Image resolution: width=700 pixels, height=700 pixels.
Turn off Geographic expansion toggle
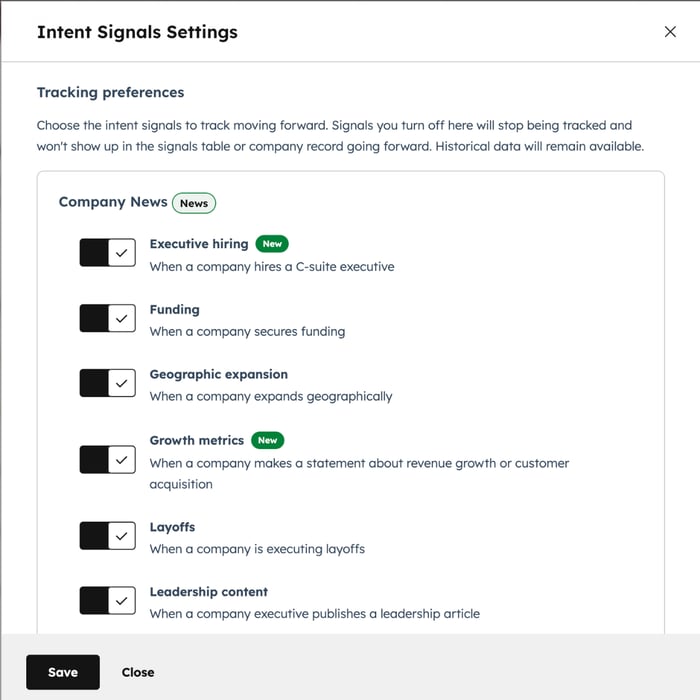coord(107,383)
